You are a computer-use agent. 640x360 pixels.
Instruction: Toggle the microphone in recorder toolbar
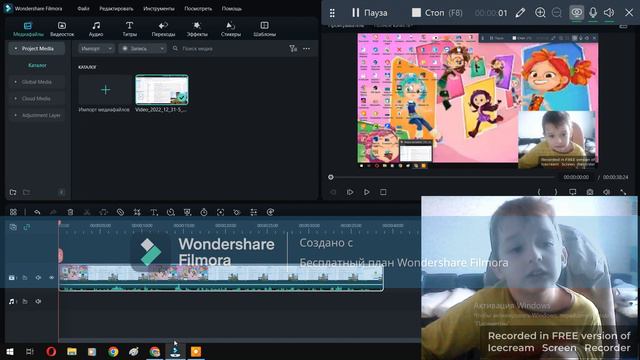pos(593,13)
